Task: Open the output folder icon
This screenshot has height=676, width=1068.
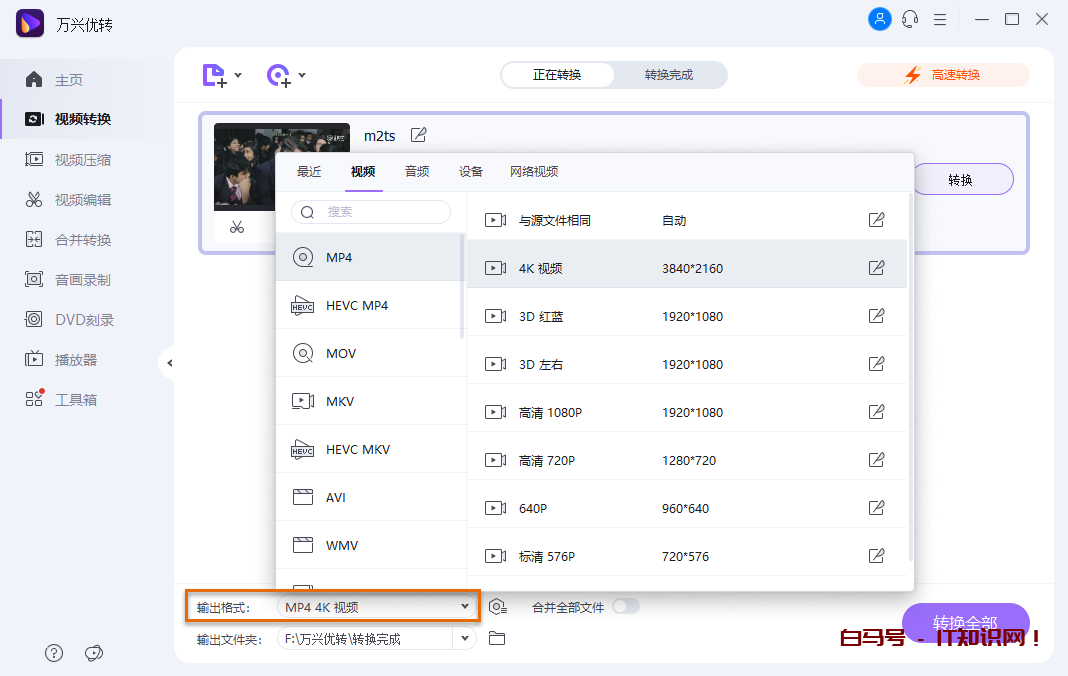Action: (497, 639)
